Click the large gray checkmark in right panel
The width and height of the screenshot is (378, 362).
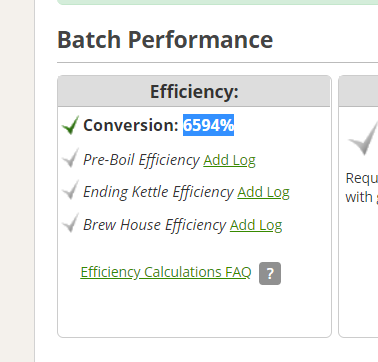pos(363,138)
